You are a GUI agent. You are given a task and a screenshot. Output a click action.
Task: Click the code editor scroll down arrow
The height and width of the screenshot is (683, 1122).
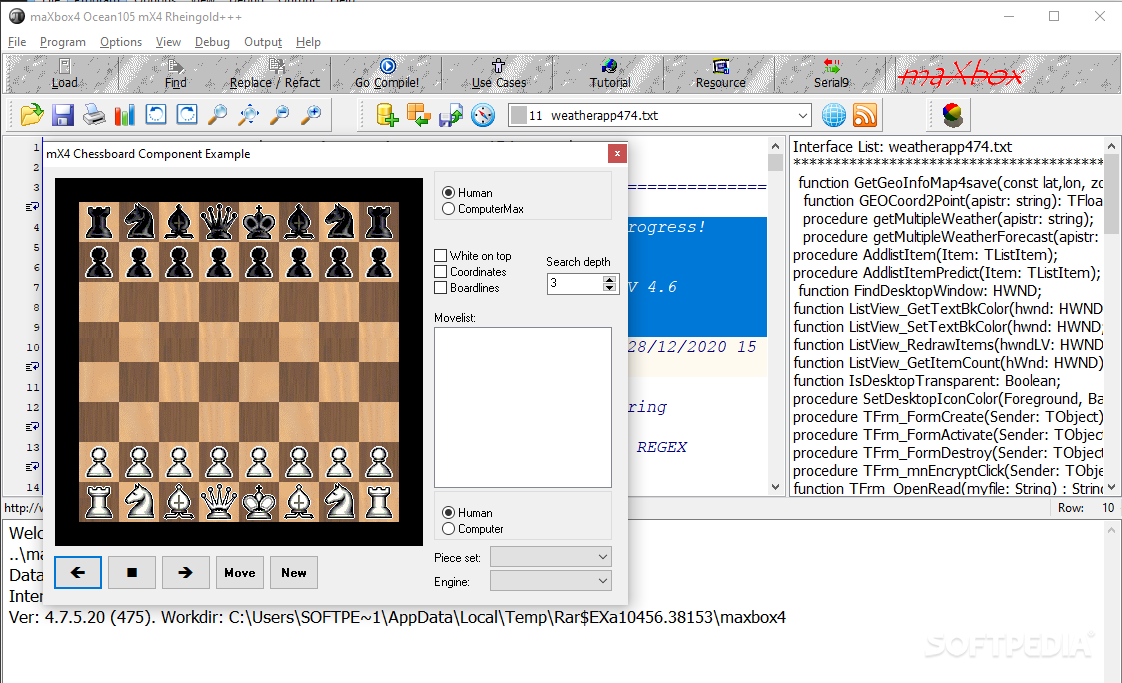tap(776, 487)
